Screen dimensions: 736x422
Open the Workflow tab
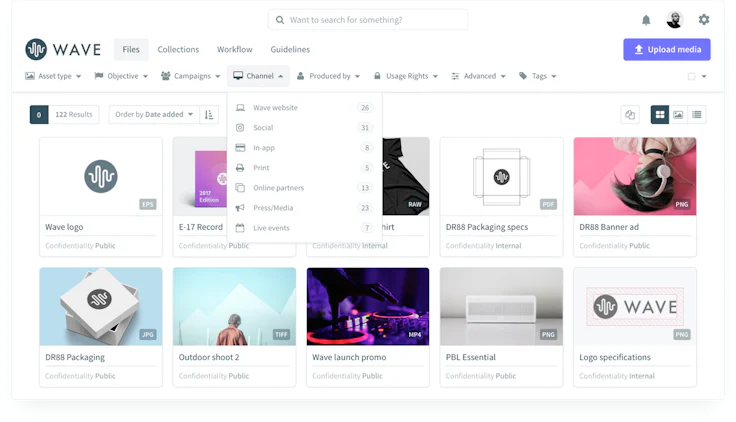(x=235, y=49)
